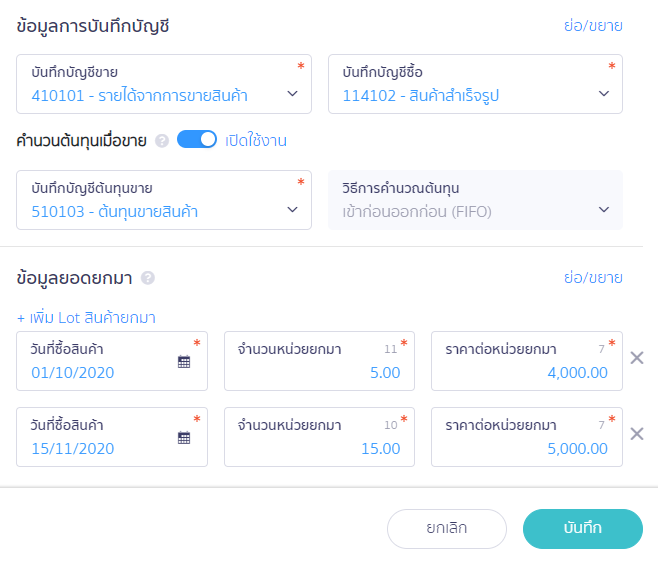Image resolution: width=658 pixels, height=568 pixels.
Task: Remove the first brought-forward lot row
Action: 637,358
